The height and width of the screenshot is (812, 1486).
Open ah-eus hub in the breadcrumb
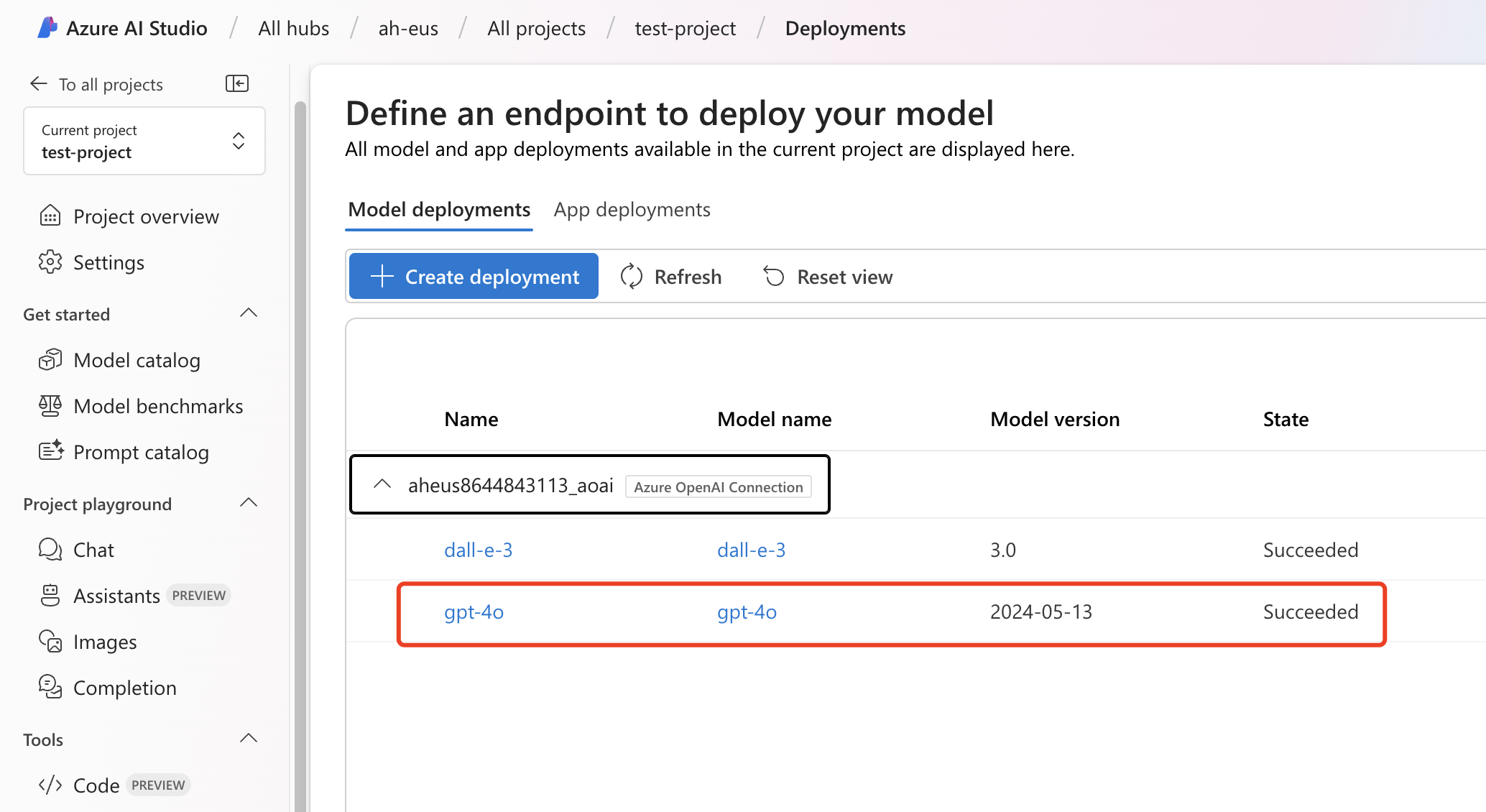[x=408, y=29]
